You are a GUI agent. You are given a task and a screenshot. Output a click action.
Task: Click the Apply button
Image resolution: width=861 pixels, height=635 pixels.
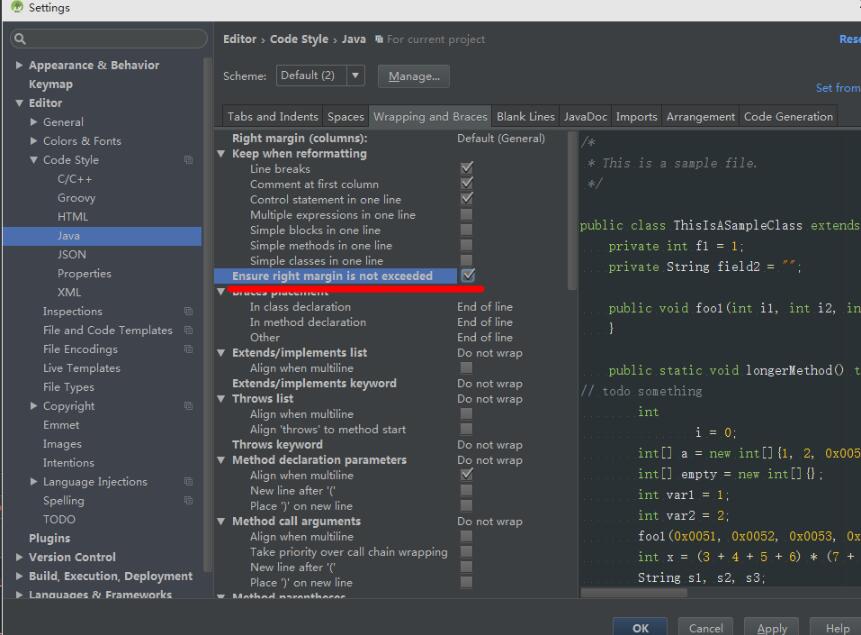pyautogui.click(x=771, y=626)
